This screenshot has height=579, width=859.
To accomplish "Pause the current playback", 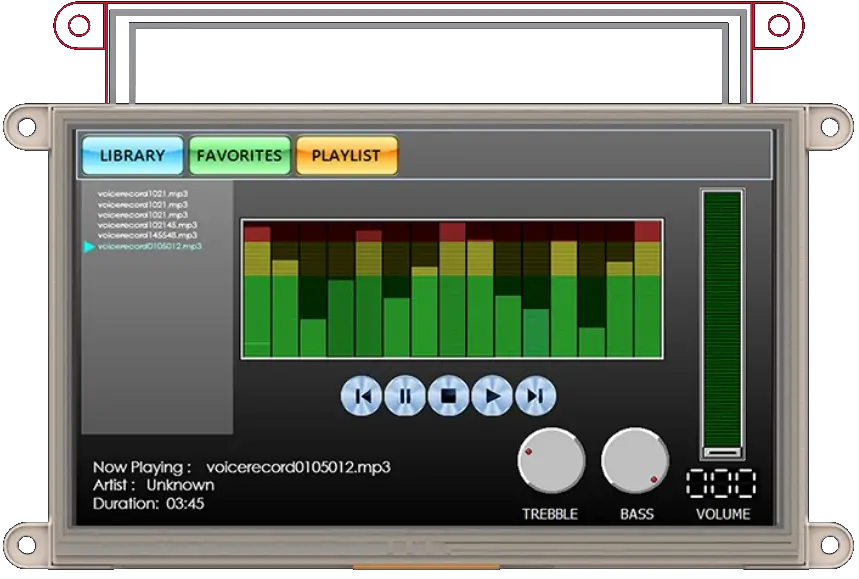I will click(x=405, y=395).
